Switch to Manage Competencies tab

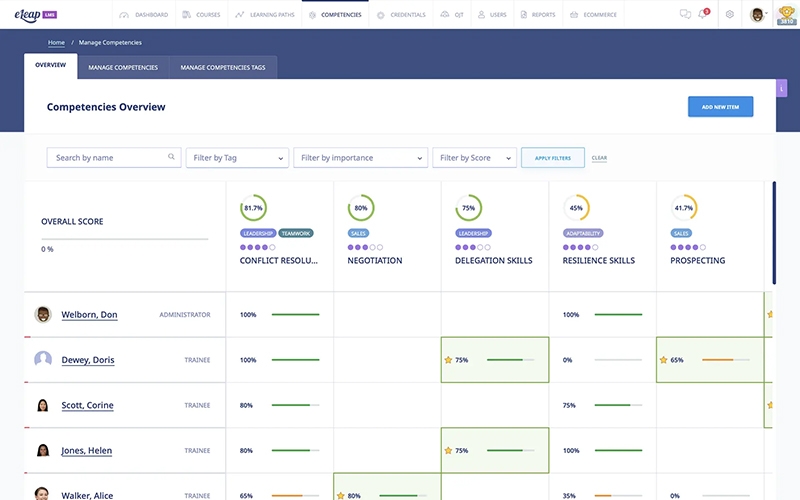(123, 67)
